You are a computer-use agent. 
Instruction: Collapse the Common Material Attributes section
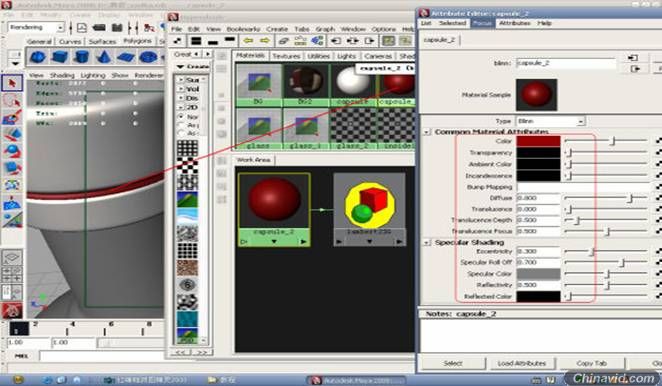coord(426,132)
